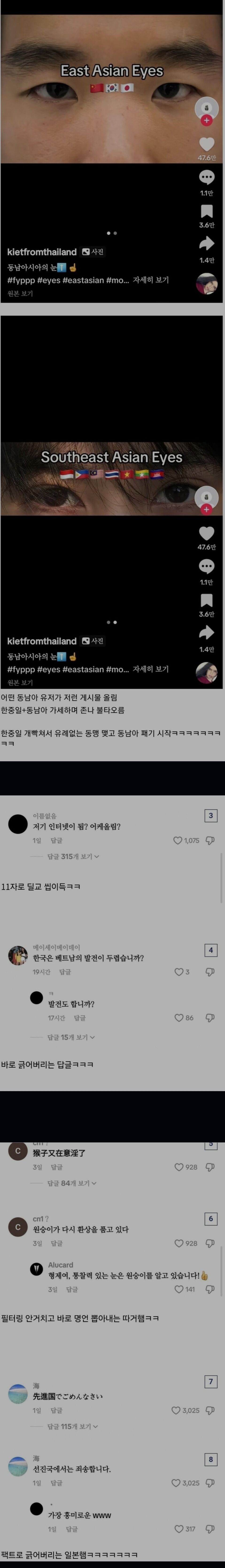Open avatar of 메이세이메이메이 commenter

tap(18, 955)
